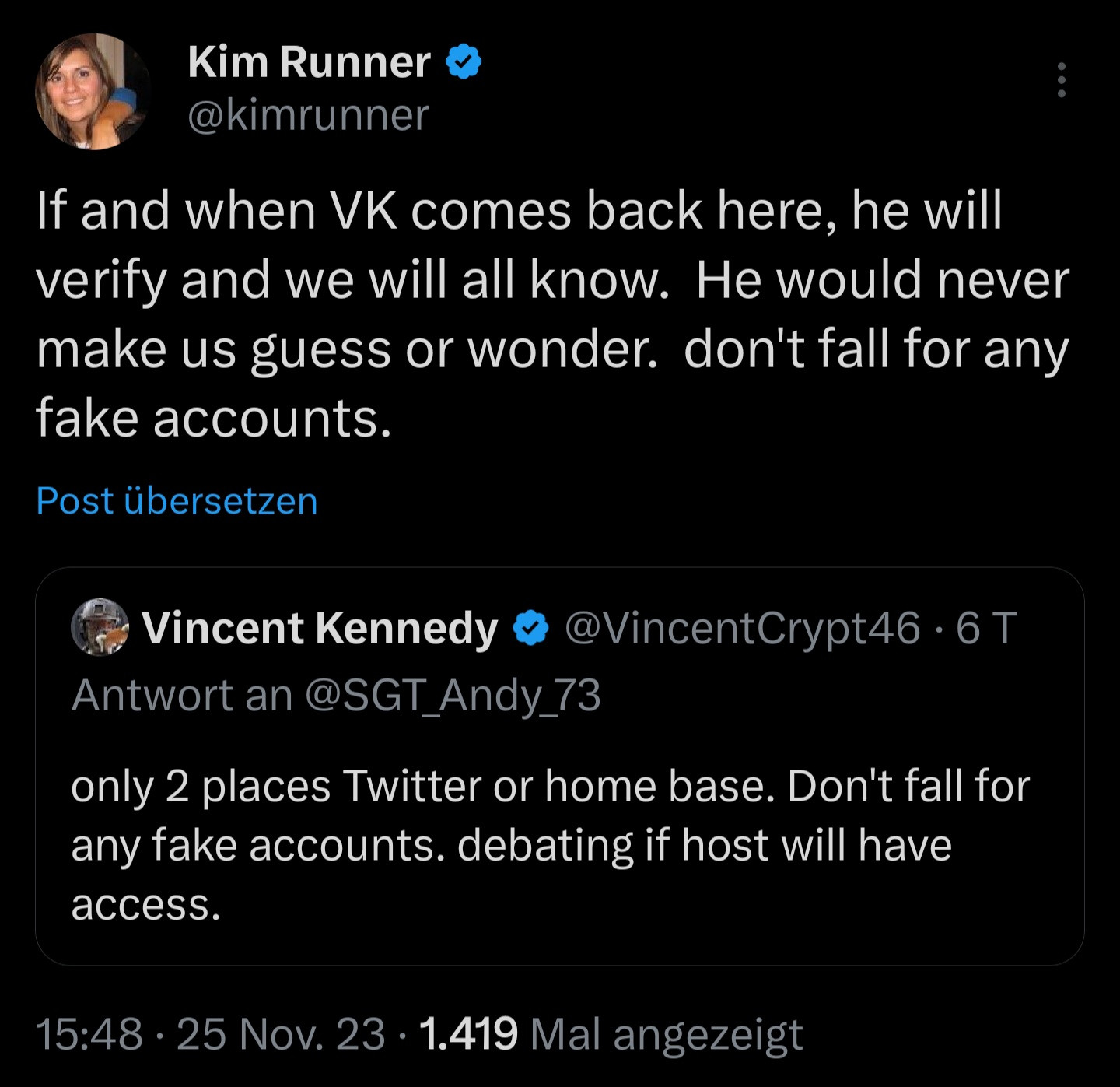Click the 1.419 view count number
The height and width of the screenshot is (1087, 1120).
[468, 1034]
